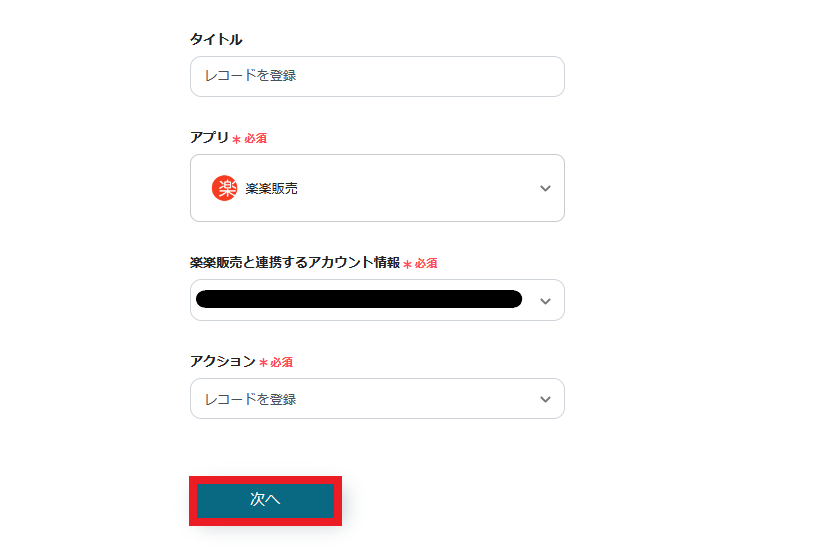Click the レコードを登録 action value
Viewport: 825px width, 553px height.
point(251,399)
